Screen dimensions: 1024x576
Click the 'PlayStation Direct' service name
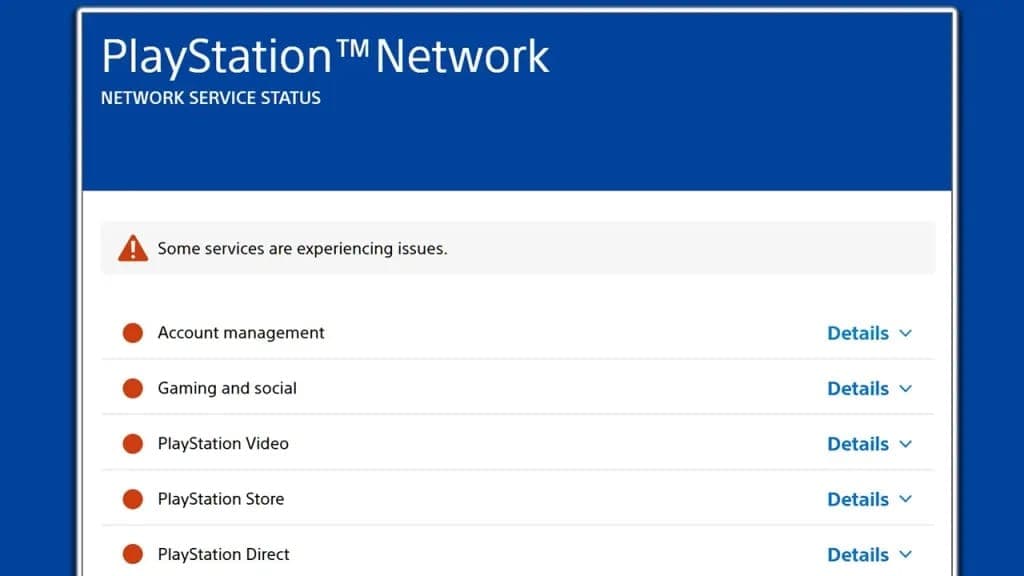223,554
